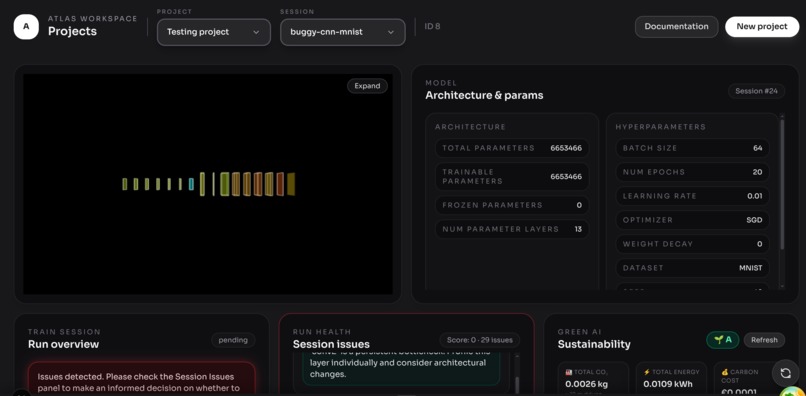Click the teal layer block in visualization

191,184
